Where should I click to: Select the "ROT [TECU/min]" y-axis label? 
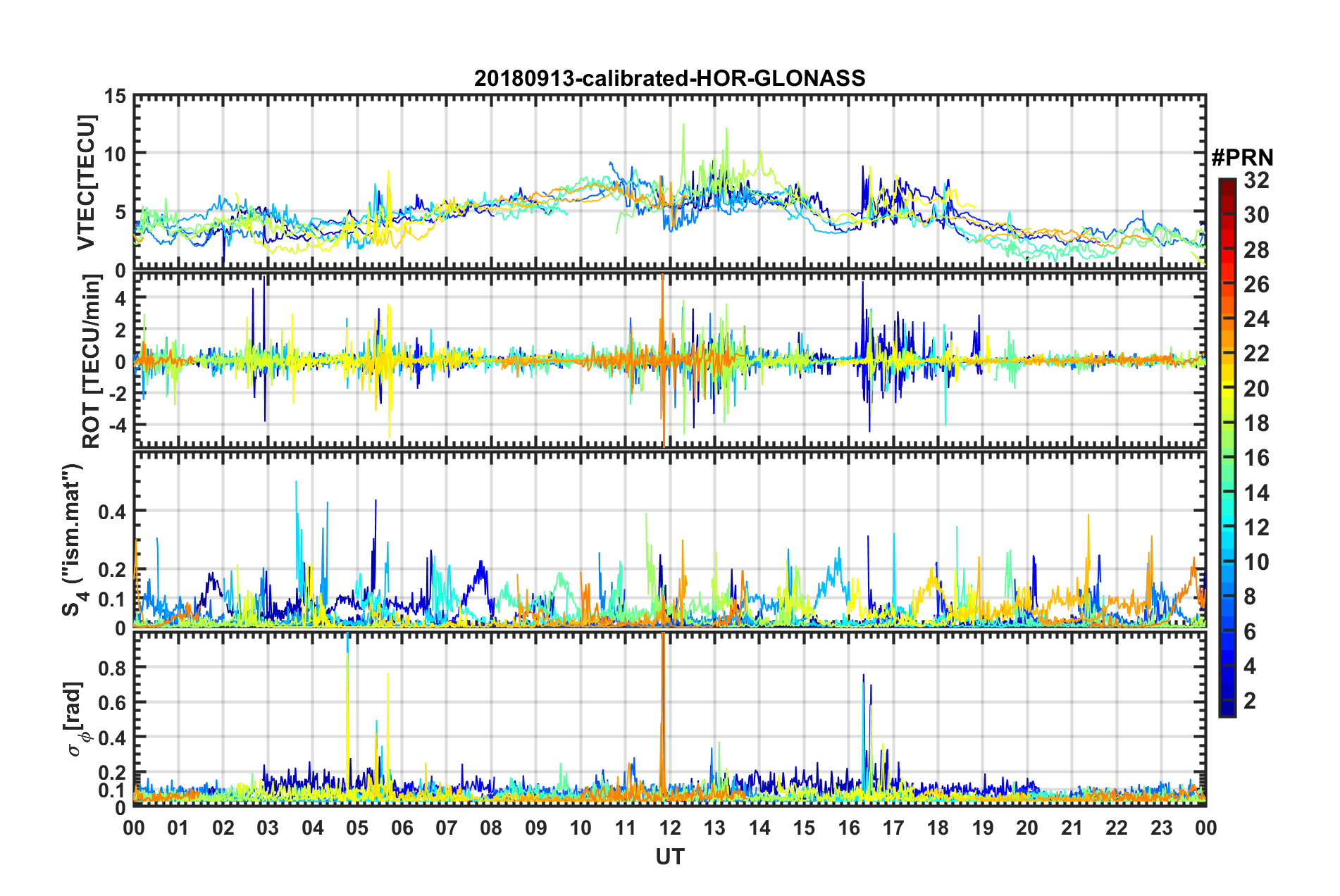tap(92, 361)
